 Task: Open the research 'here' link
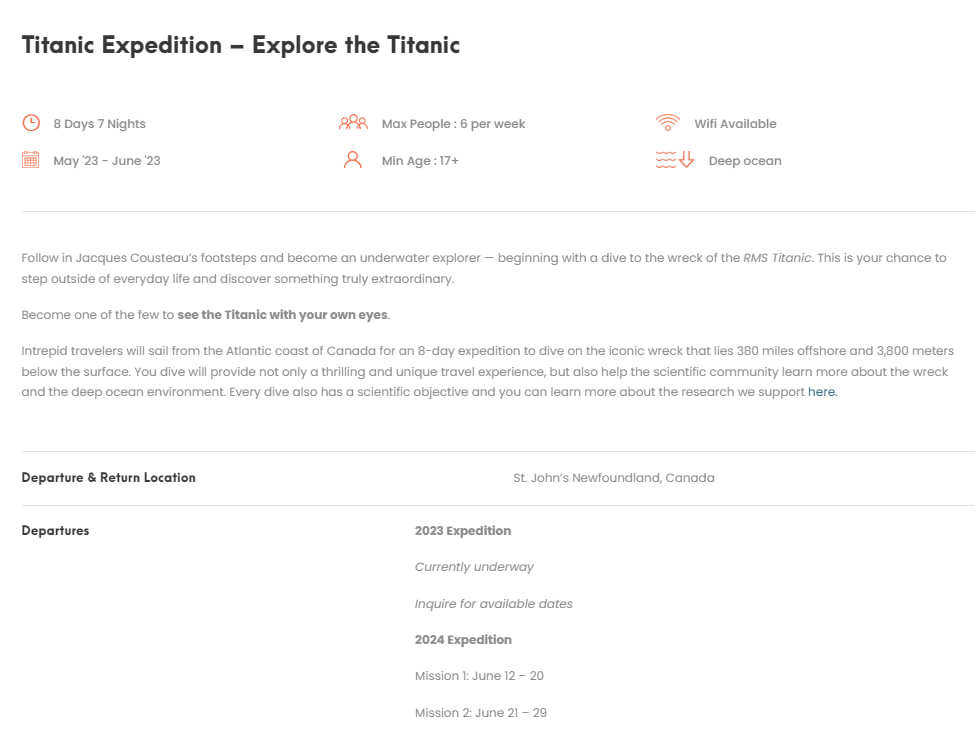pos(822,392)
